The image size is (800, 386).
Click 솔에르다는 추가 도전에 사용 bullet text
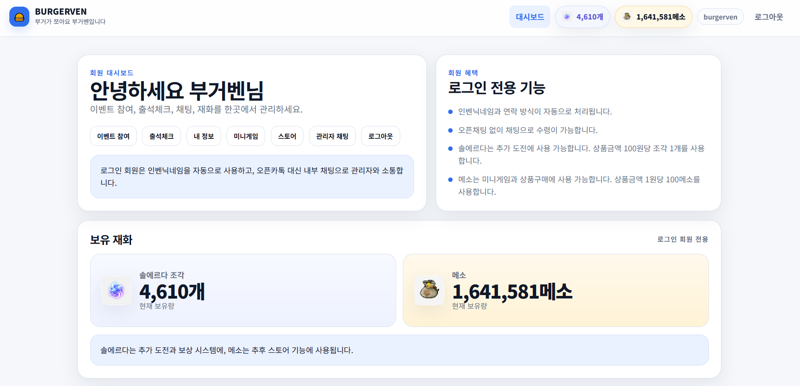click(581, 155)
